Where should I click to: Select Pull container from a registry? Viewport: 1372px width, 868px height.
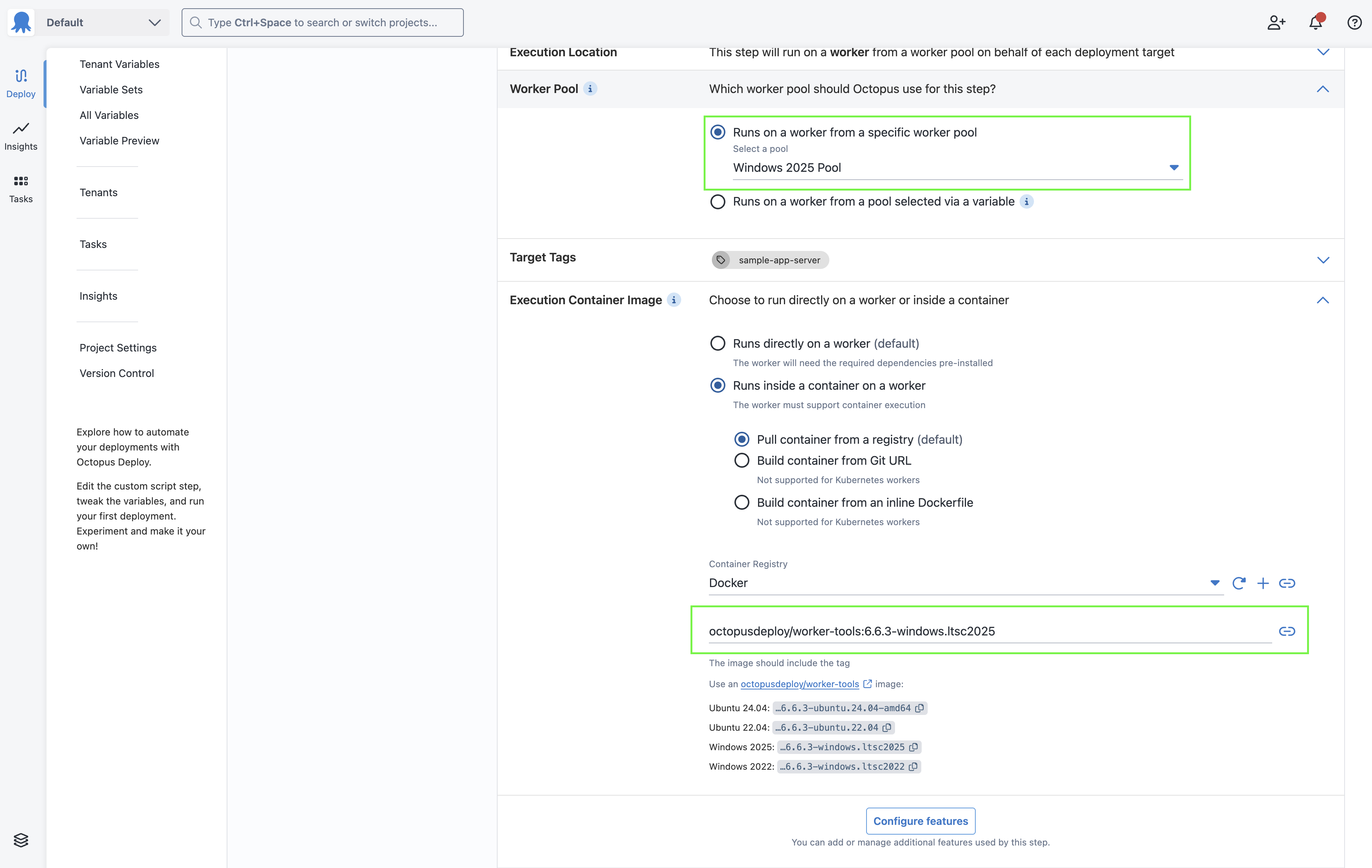pyautogui.click(x=742, y=439)
